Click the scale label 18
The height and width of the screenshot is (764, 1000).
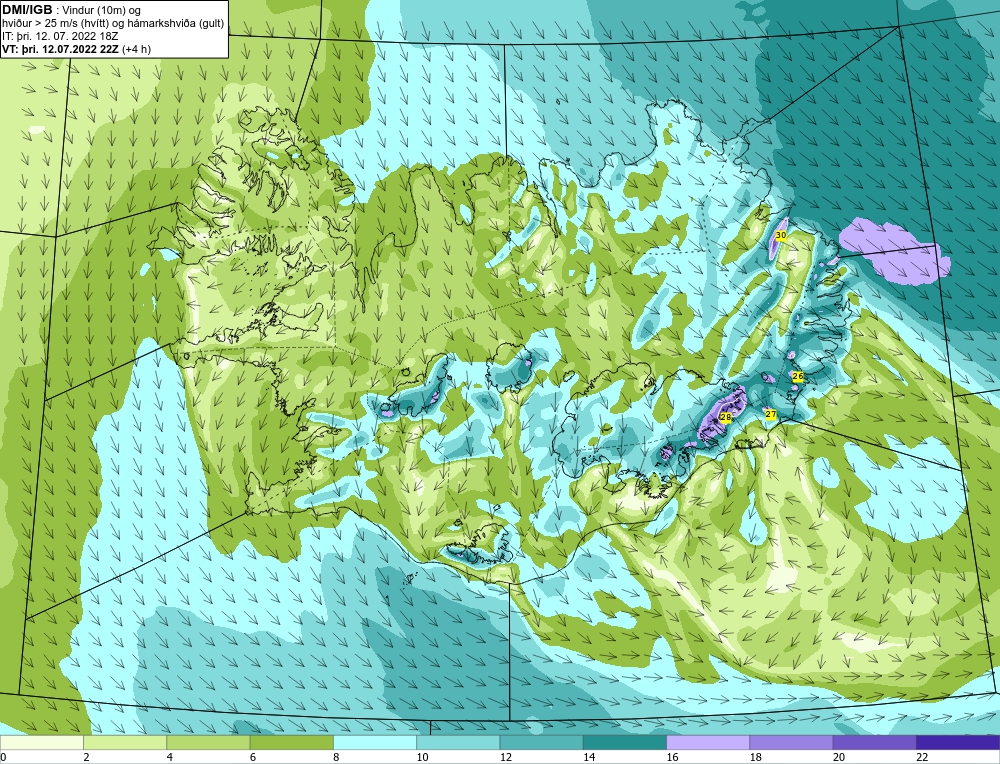click(756, 757)
